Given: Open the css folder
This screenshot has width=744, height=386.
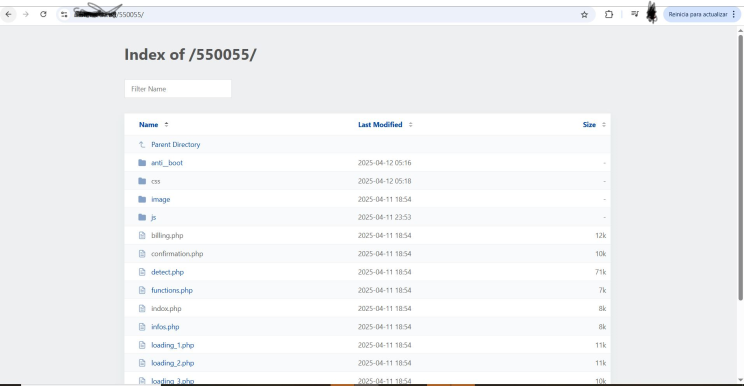Looking at the screenshot, I should pos(156,181).
